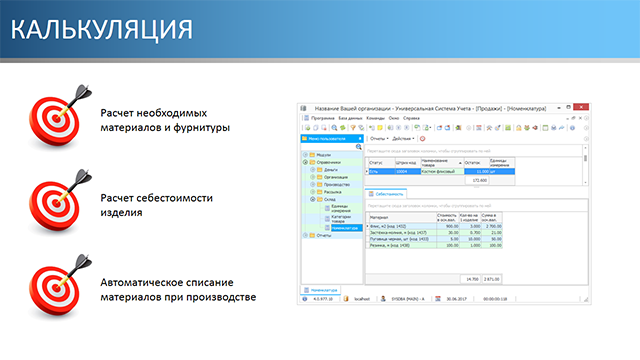This screenshot has height=360, width=640.
Task: Click the blue curved arrow toolbar icon
Action: pos(562,128)
